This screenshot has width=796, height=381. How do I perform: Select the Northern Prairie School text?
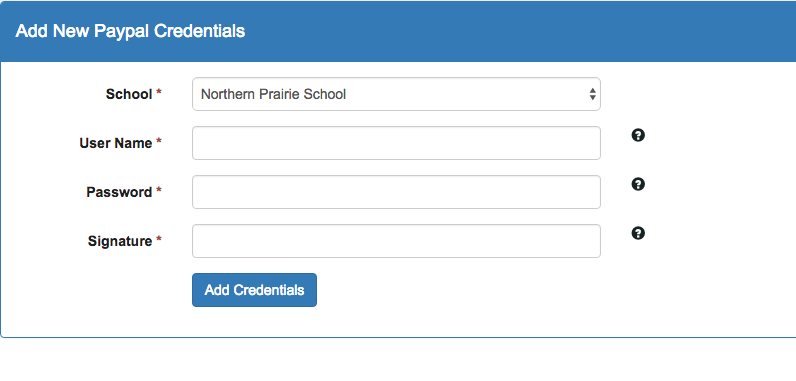point(273,94)
